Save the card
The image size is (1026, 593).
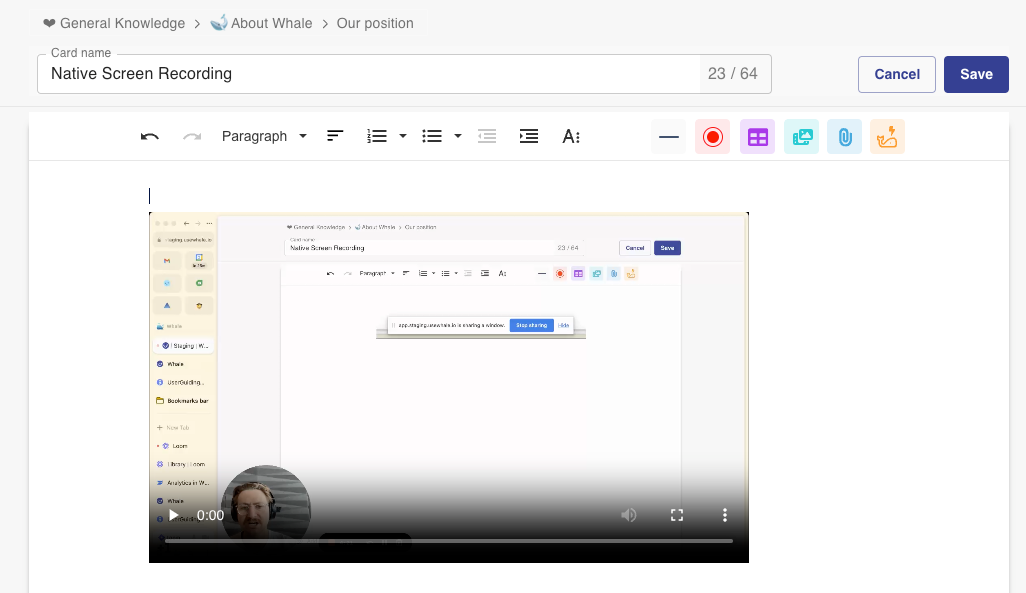tap(976, 74)
